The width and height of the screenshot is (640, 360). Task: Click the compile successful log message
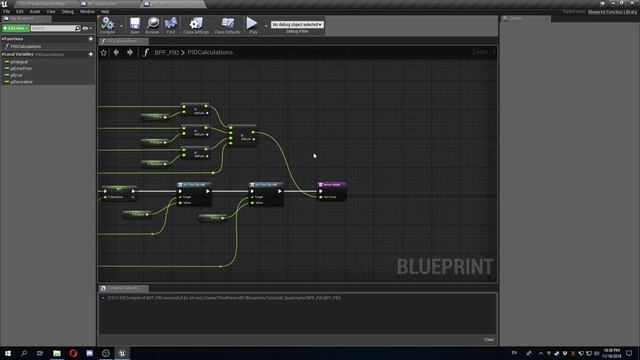point(224,298)
